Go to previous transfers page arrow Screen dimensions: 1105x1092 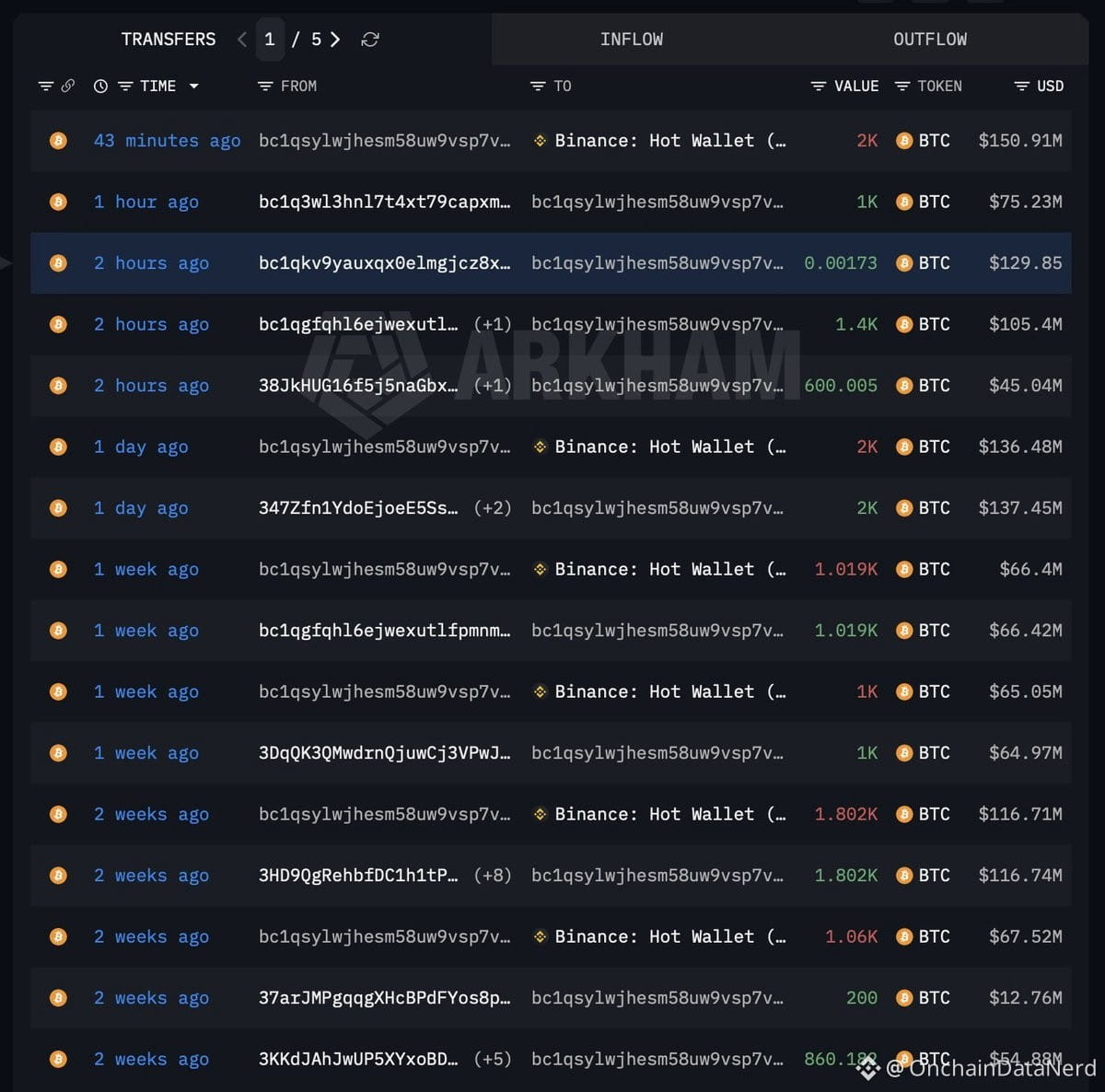(x=242, y=40)
